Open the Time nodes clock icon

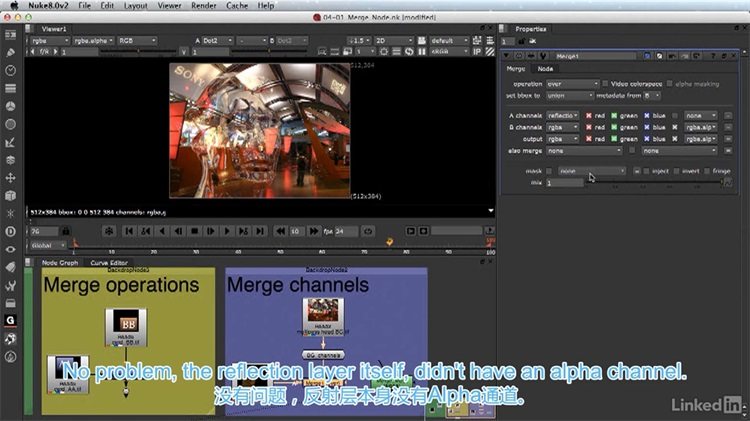click(10, 70)
